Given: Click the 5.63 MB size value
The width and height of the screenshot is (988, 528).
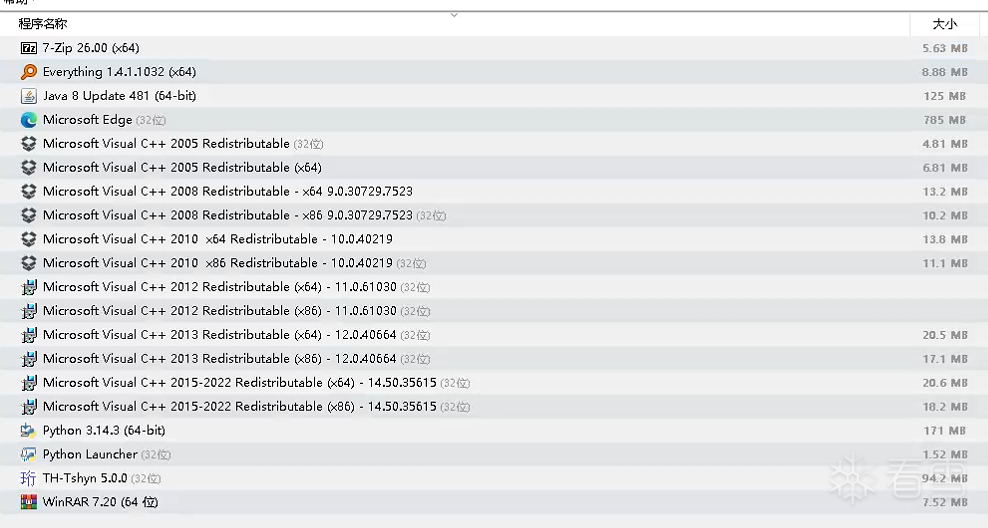Looking at the screenshot, I should coord(945,49).
